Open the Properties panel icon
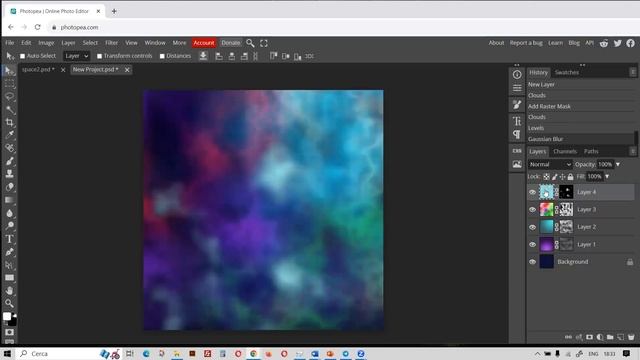Screen dimensions: 640x360 (517, 88)
